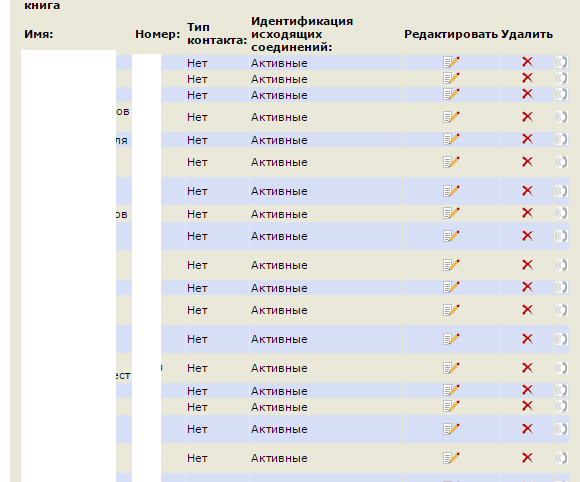Click 'Идентификация исходящих соединений:' header
The width and height of the screenshot is (580, 482).
pyautogui.click(x=302, y=34)
